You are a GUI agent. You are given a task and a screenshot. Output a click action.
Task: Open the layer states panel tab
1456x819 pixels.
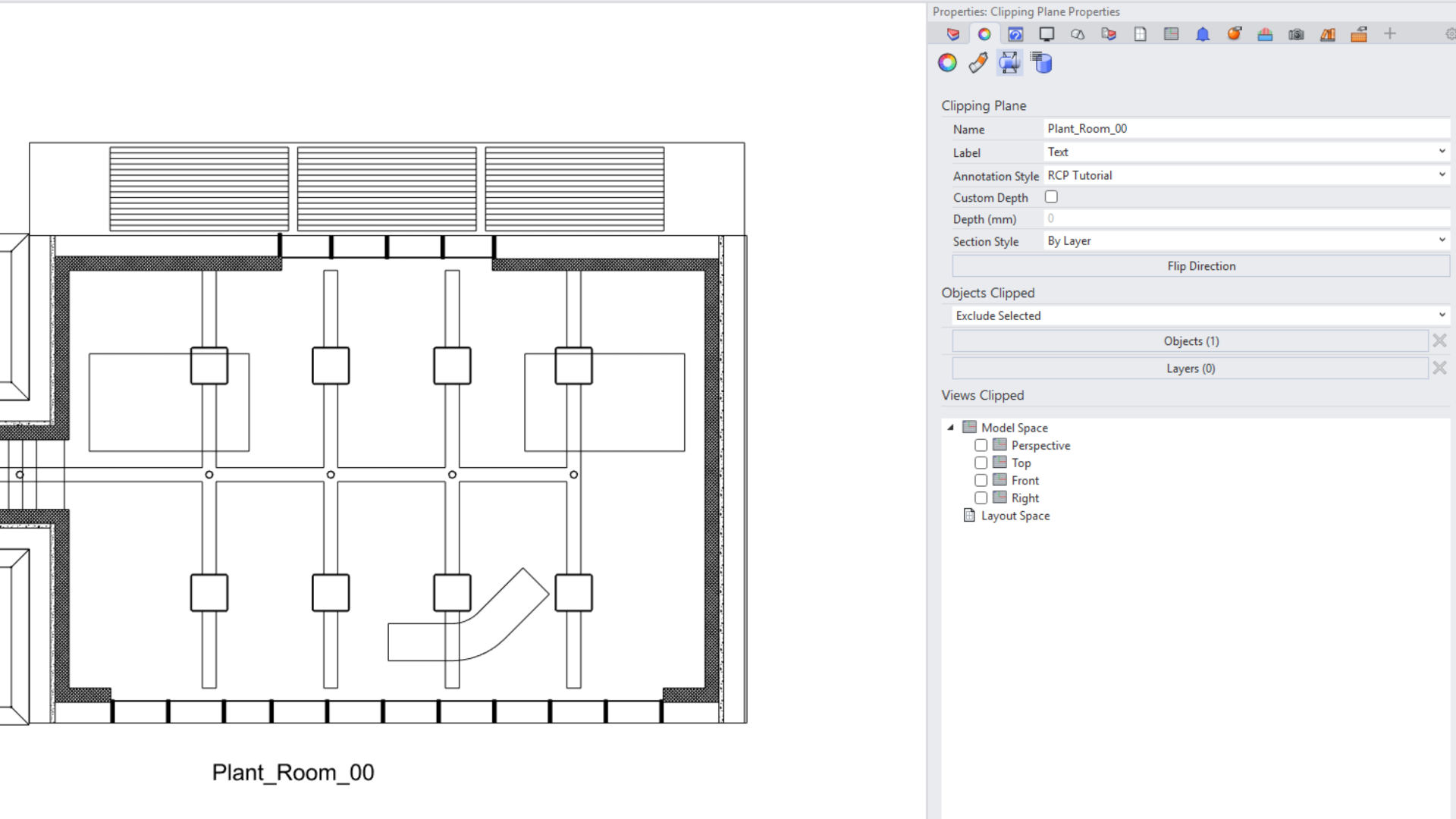coord(1109,34)
